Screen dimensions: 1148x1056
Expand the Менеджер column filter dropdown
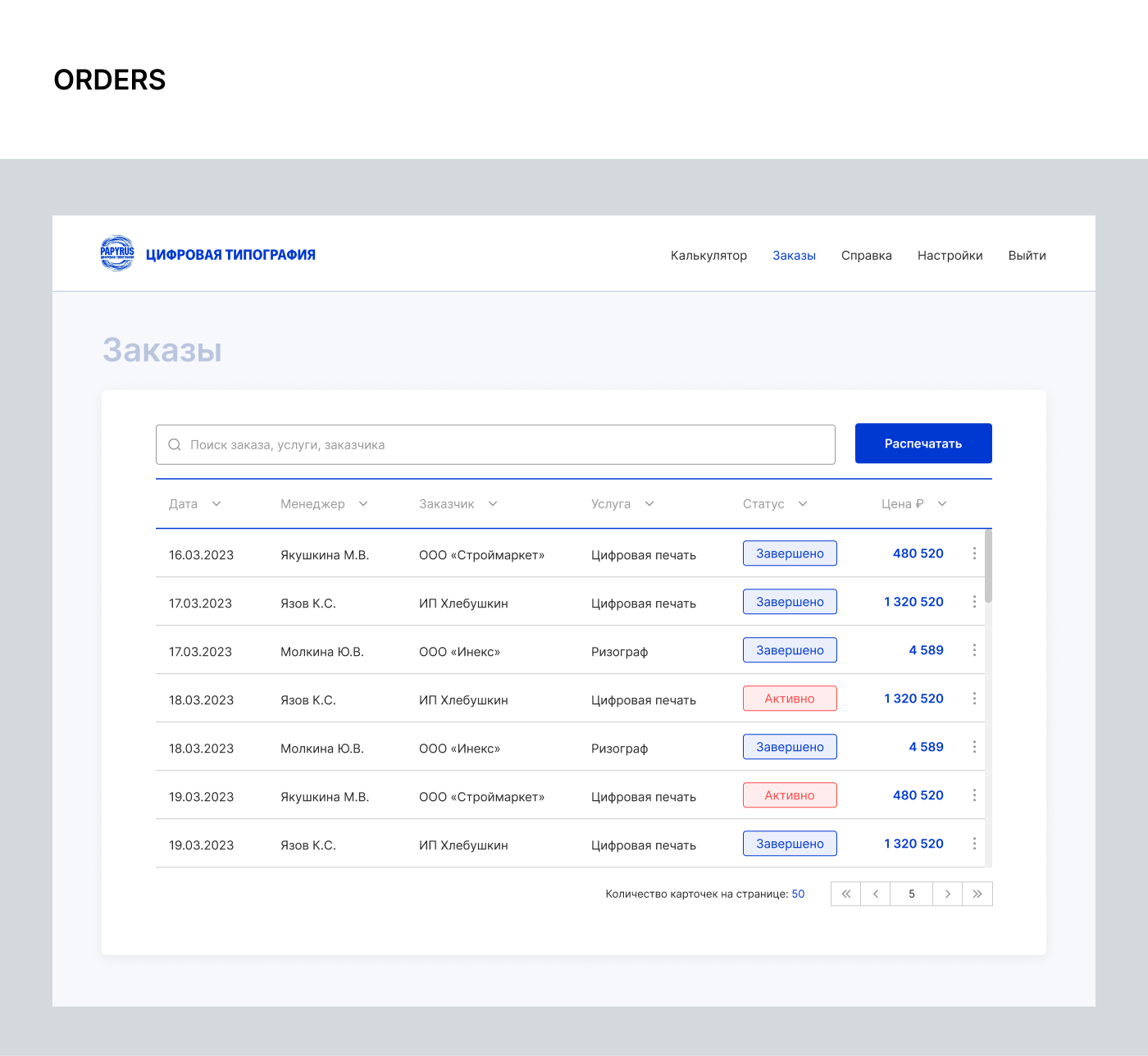(x=363, y=504)
